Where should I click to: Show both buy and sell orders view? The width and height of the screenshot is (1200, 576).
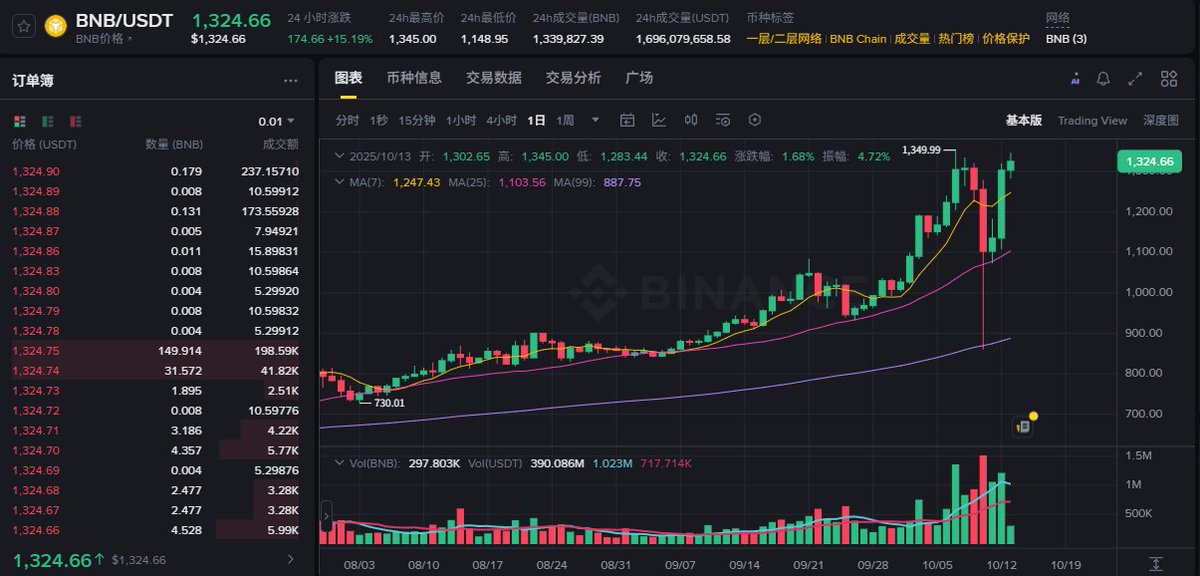(20, 121)
